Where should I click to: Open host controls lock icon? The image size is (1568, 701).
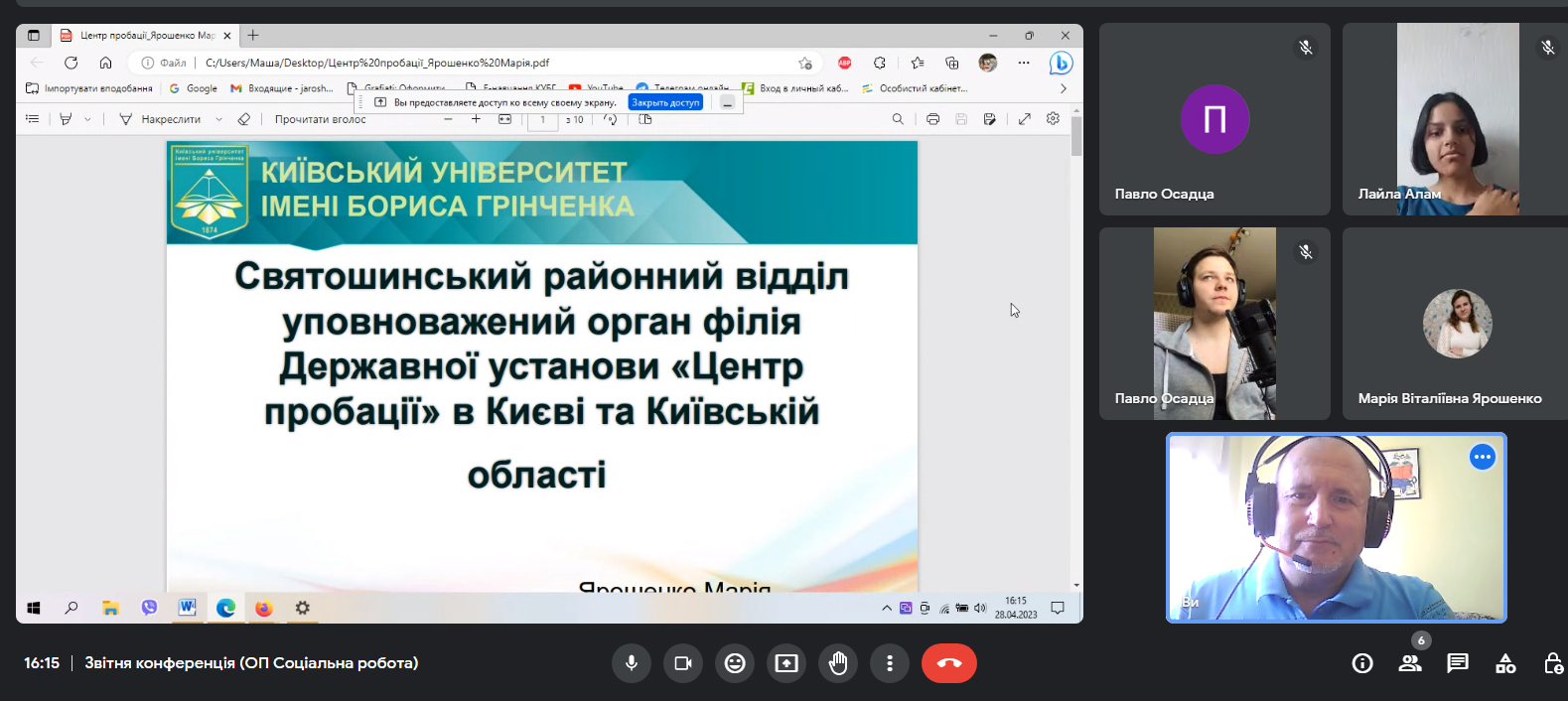(x=1553, y=663)
